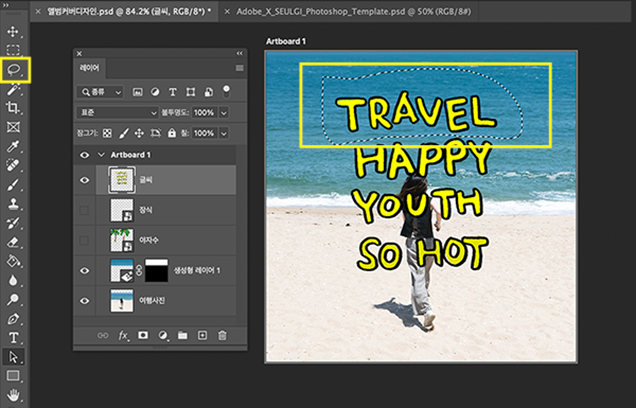The height and width of the screenshot is (408, 636).
Task: Select the Paint Bucket tool
Action: (x=13, y=261)
